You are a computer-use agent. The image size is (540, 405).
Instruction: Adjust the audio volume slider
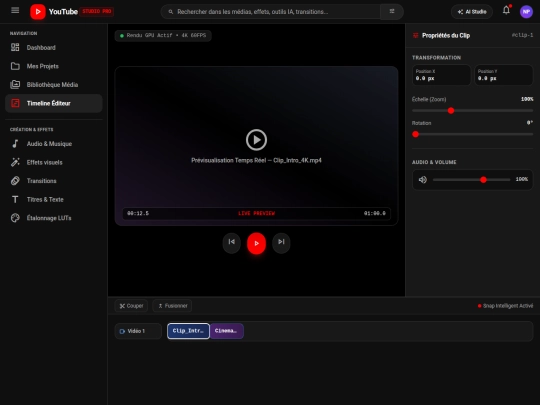pos(471,179)
